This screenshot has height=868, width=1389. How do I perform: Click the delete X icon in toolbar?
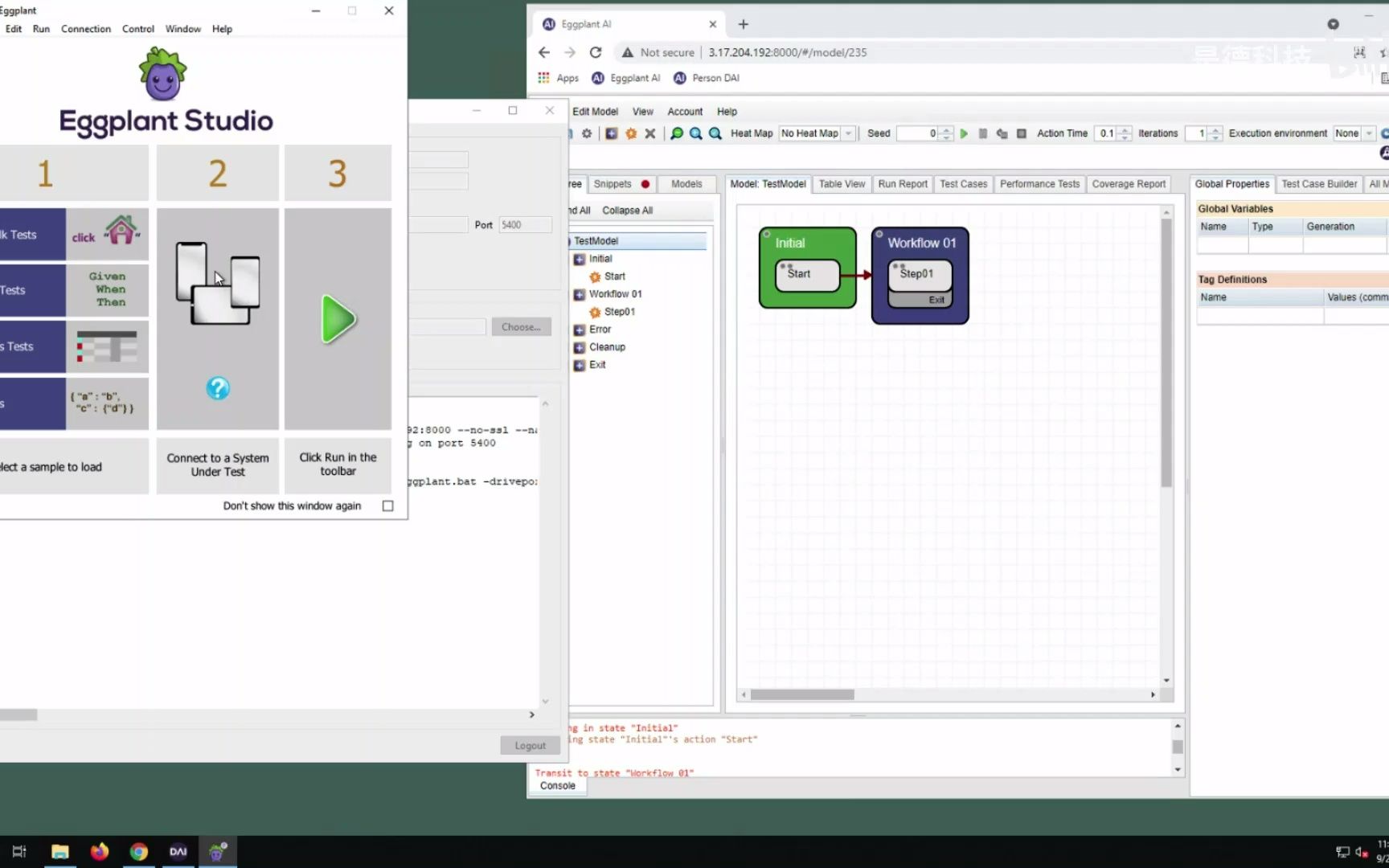[x=650, y=133]
